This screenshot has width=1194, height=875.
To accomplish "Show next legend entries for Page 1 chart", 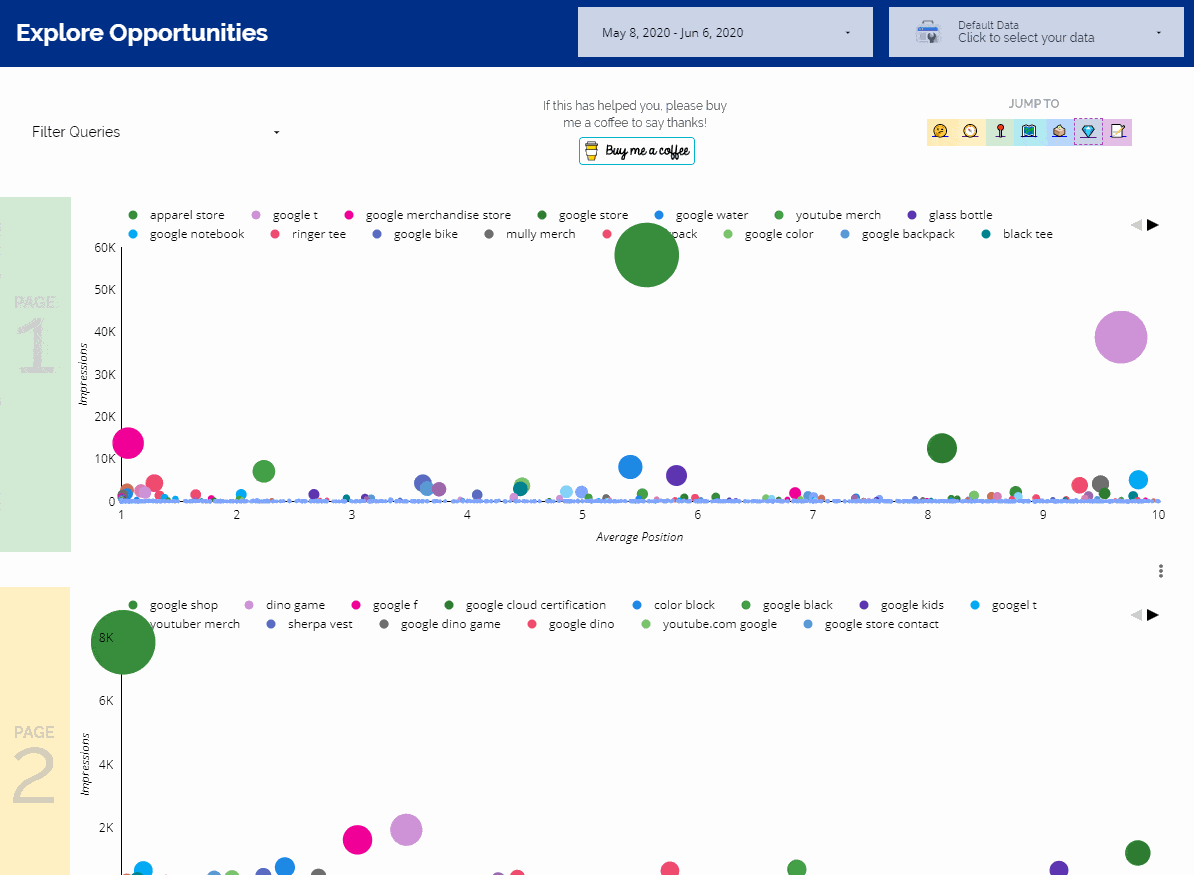I will pos(1153,225).
